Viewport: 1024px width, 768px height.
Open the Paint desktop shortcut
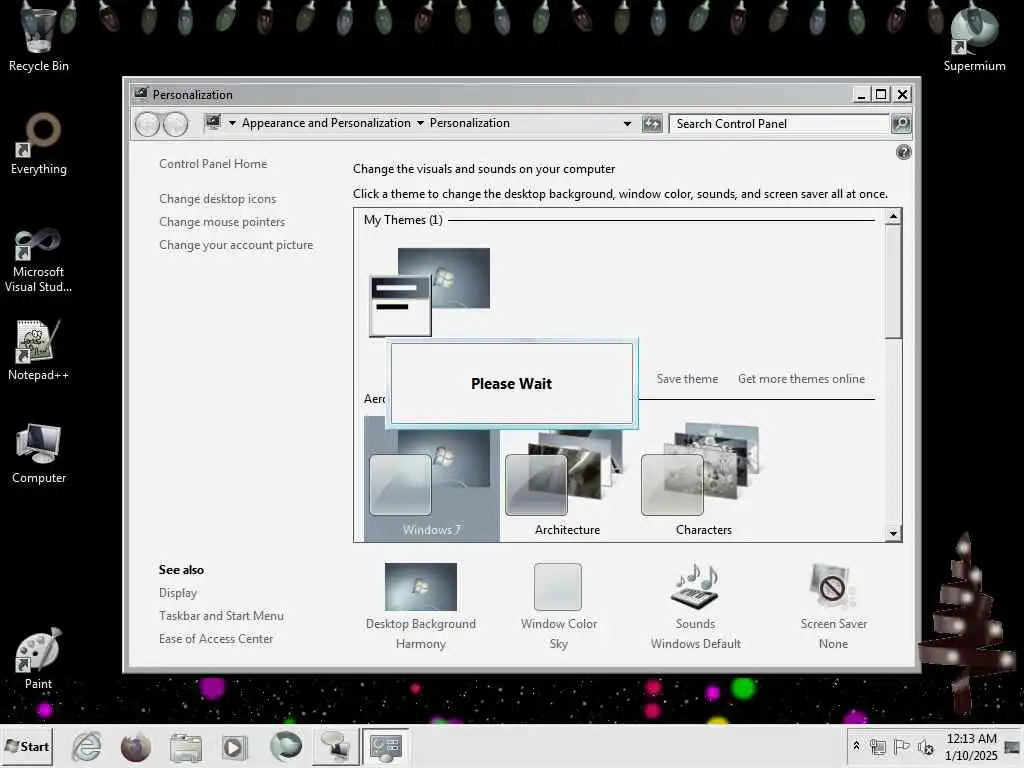point(39,658)
